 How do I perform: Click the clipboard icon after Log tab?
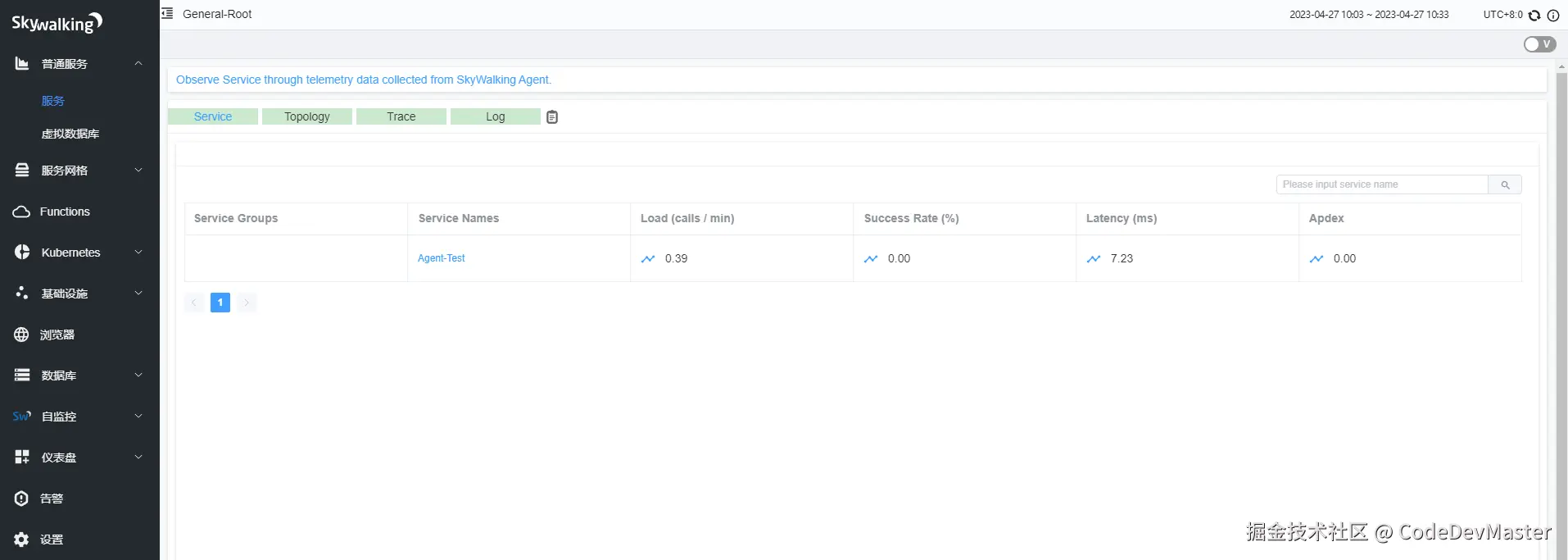[x=552, y=117]
